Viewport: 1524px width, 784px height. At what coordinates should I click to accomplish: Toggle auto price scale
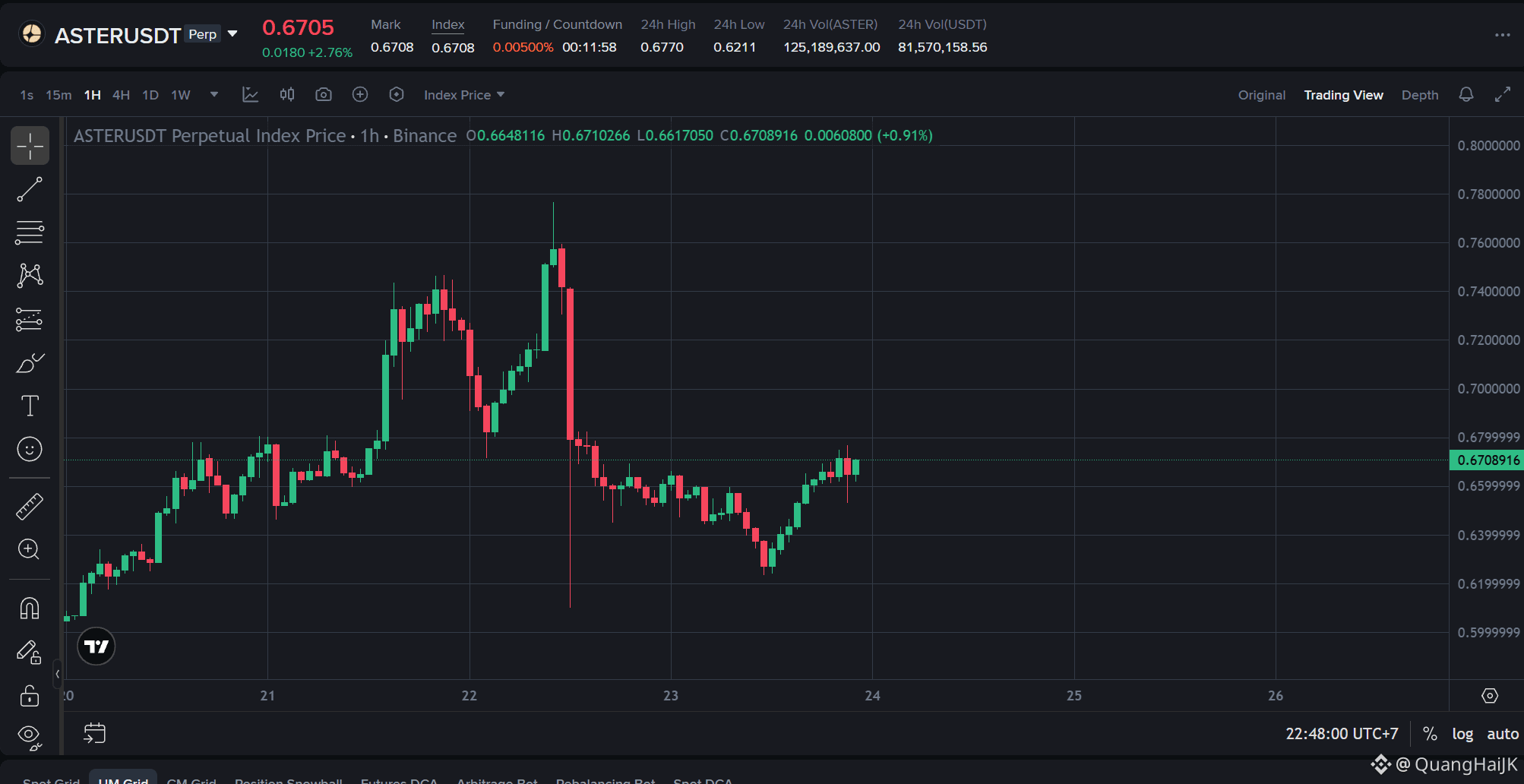pyautogui.click(x=1503, y=734)
